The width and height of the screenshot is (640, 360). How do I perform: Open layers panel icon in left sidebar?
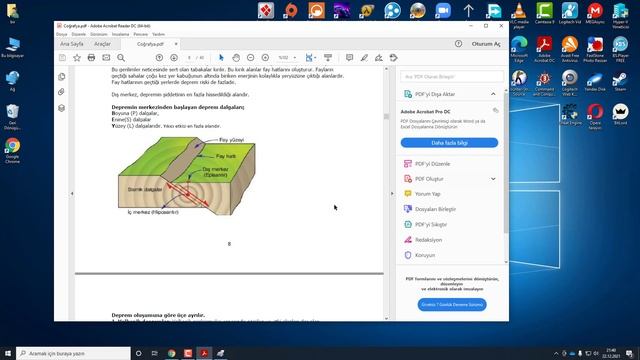(x=62, y=108)
